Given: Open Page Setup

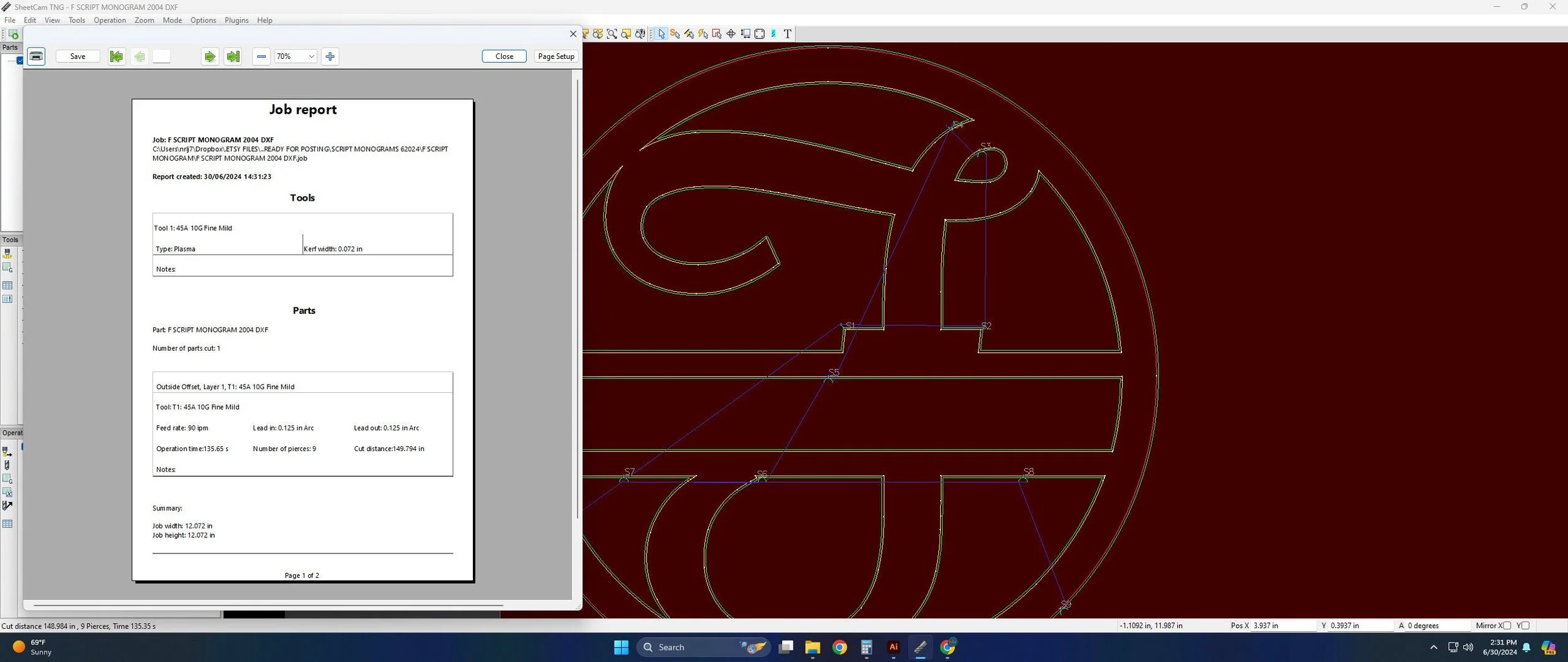Looking at the screenshot, I should pos(556,56).
